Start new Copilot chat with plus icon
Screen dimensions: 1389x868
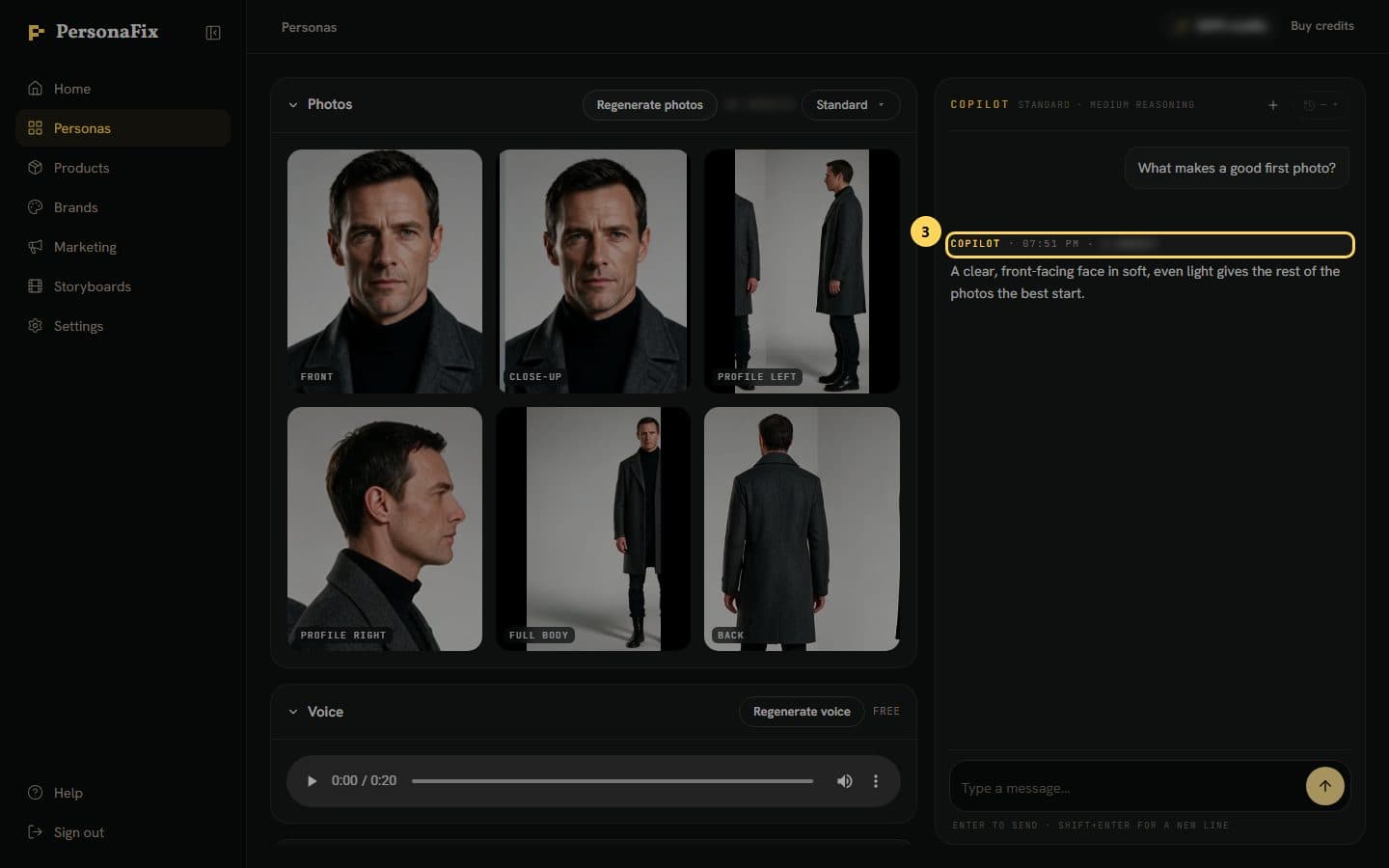pyautogui.click(x=1273, y=105)
